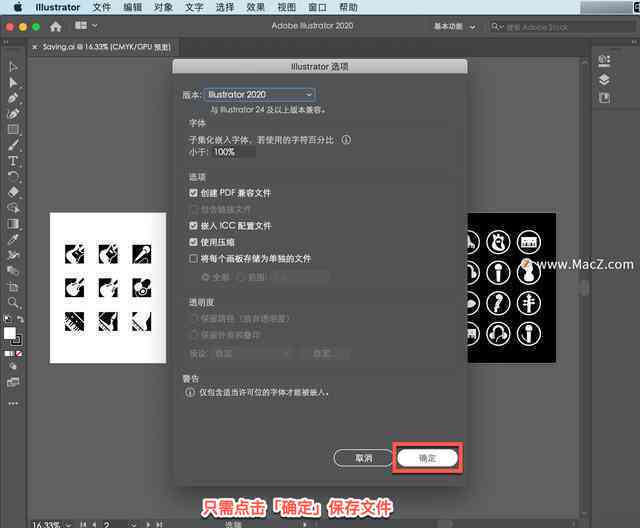Go to the next artboard arrow
The width and height of the screenshot is (640, 528).
pos(148,524)
